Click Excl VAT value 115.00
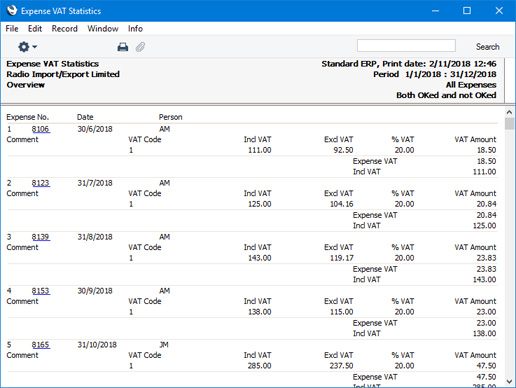Image resolution: width=516 pixels, height=388 pixels. pyautogui.click(x=341, y=312)
